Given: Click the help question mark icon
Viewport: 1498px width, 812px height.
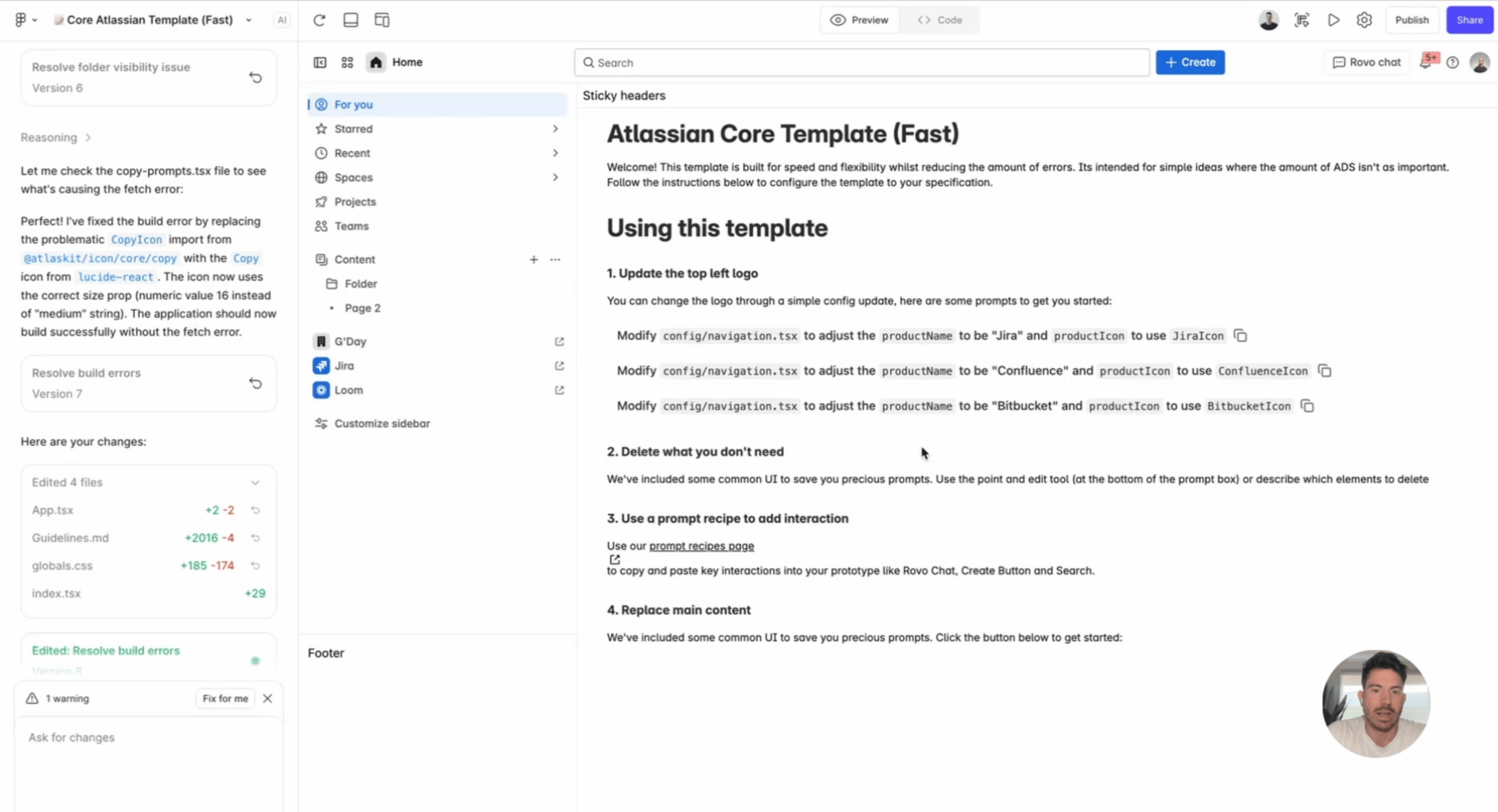Looking at the screenshot, I should pos(1452,62).
